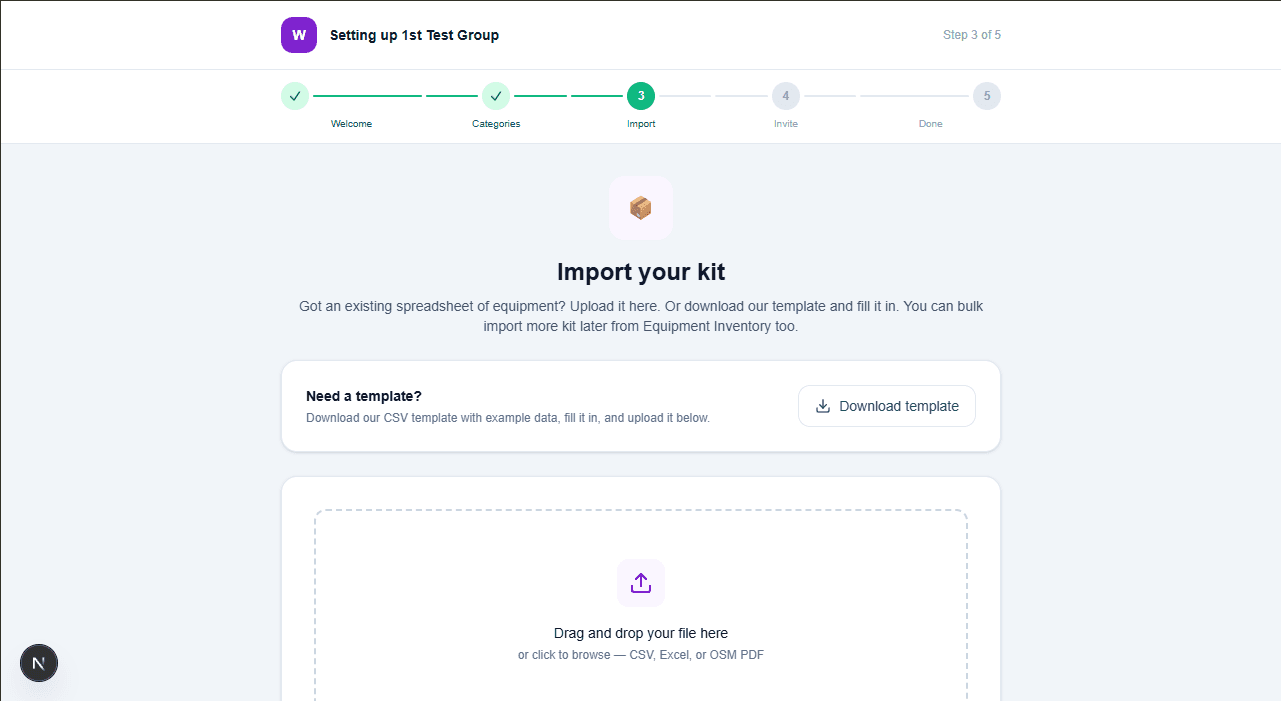Click the download icon inside Download template button

[x=822, y=406]
